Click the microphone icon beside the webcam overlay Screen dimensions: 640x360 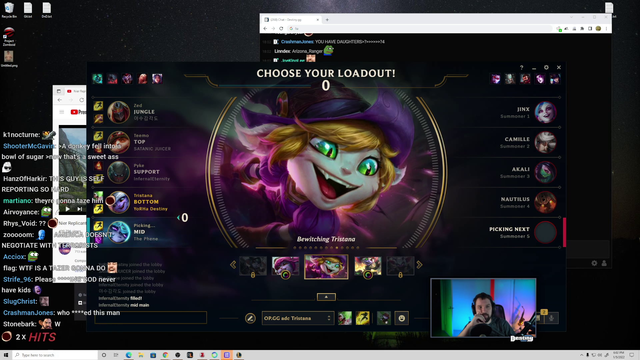point(551,318)
